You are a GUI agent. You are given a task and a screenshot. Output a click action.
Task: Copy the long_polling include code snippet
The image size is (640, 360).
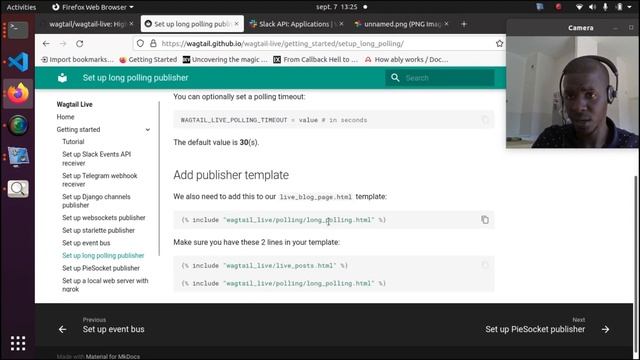coord(485,220)
